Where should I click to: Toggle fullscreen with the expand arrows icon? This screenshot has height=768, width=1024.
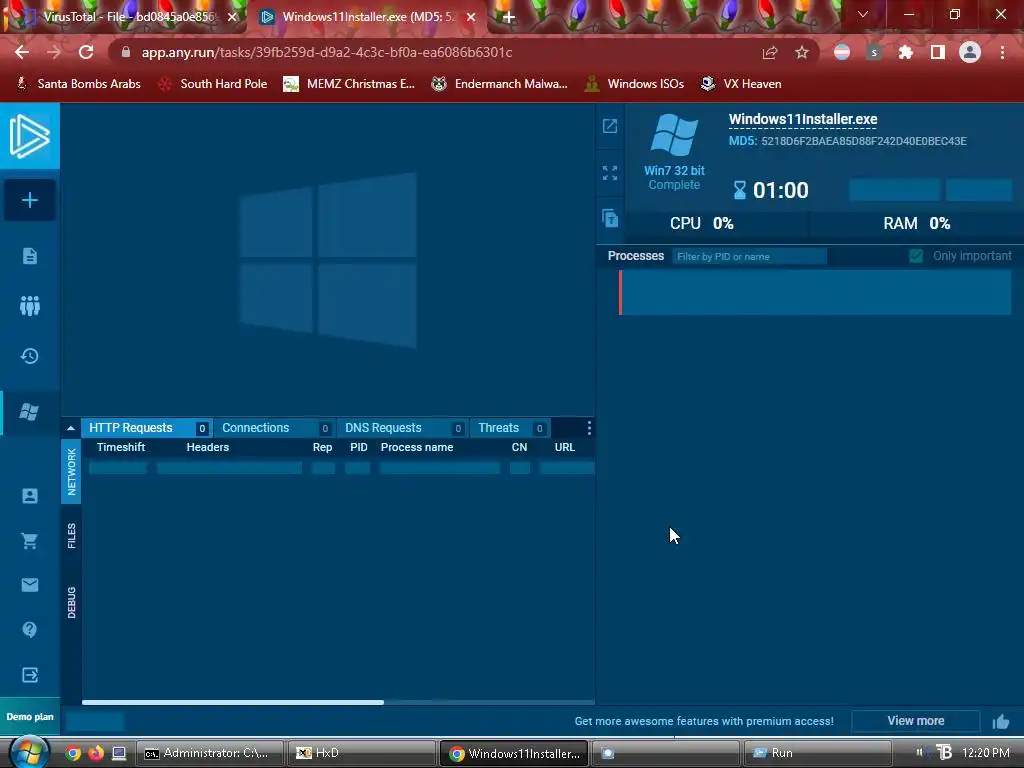click(610, 172)
